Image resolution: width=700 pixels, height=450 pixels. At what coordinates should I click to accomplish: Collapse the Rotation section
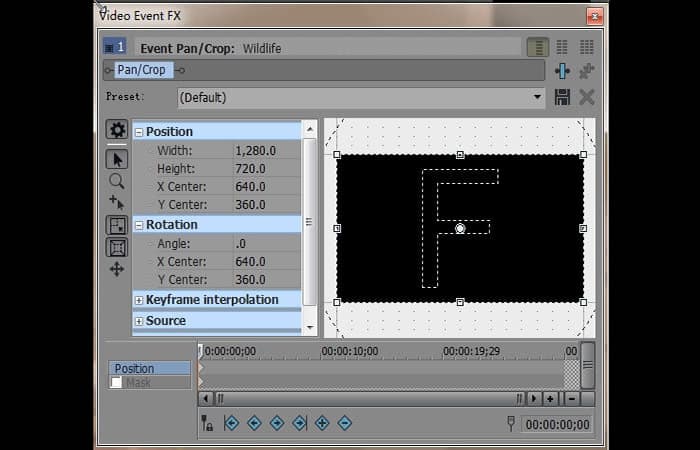click(x=139, y=225)
